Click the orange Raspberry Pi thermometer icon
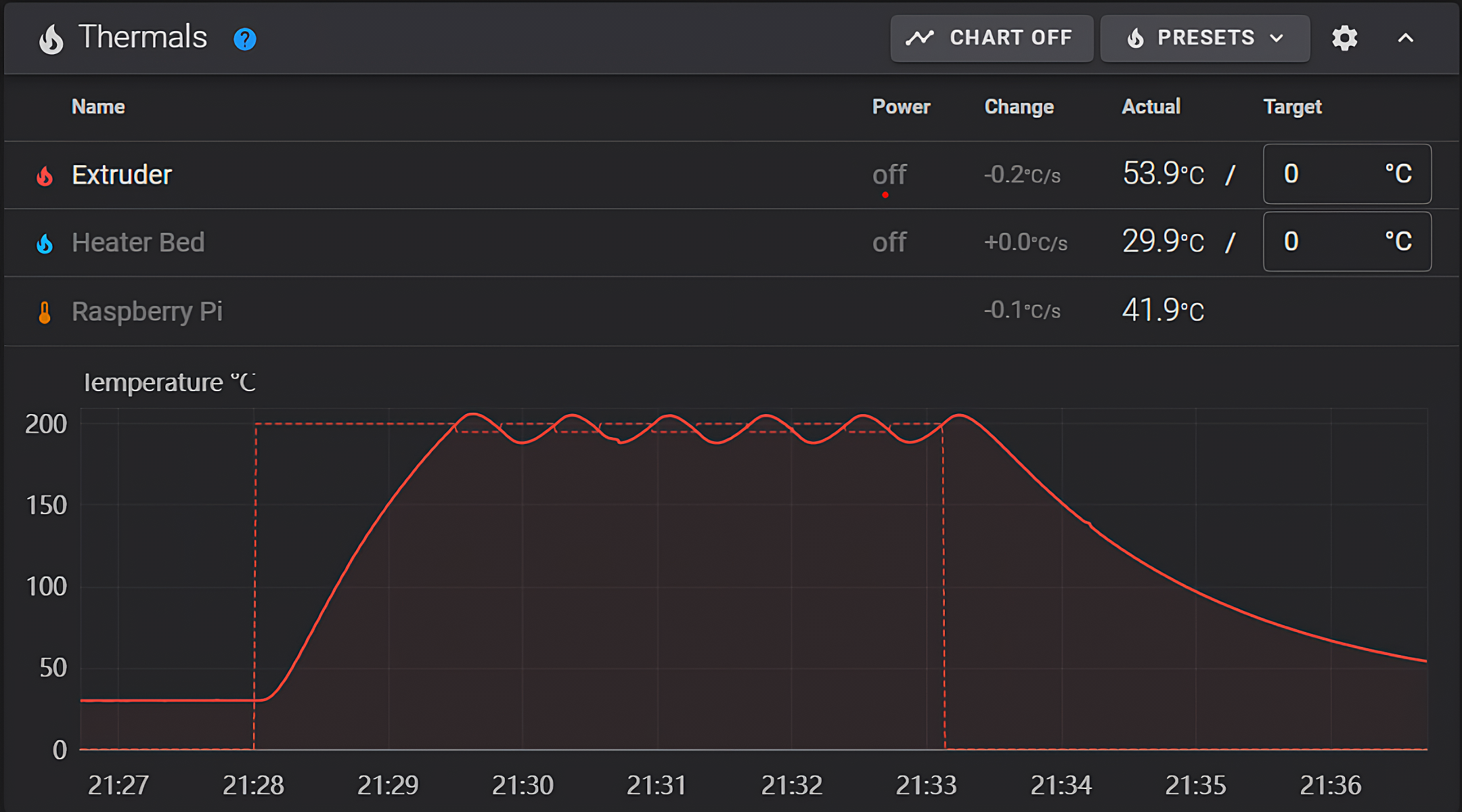The width and height of the screenshot is (1462, 812). pos(45,313)
